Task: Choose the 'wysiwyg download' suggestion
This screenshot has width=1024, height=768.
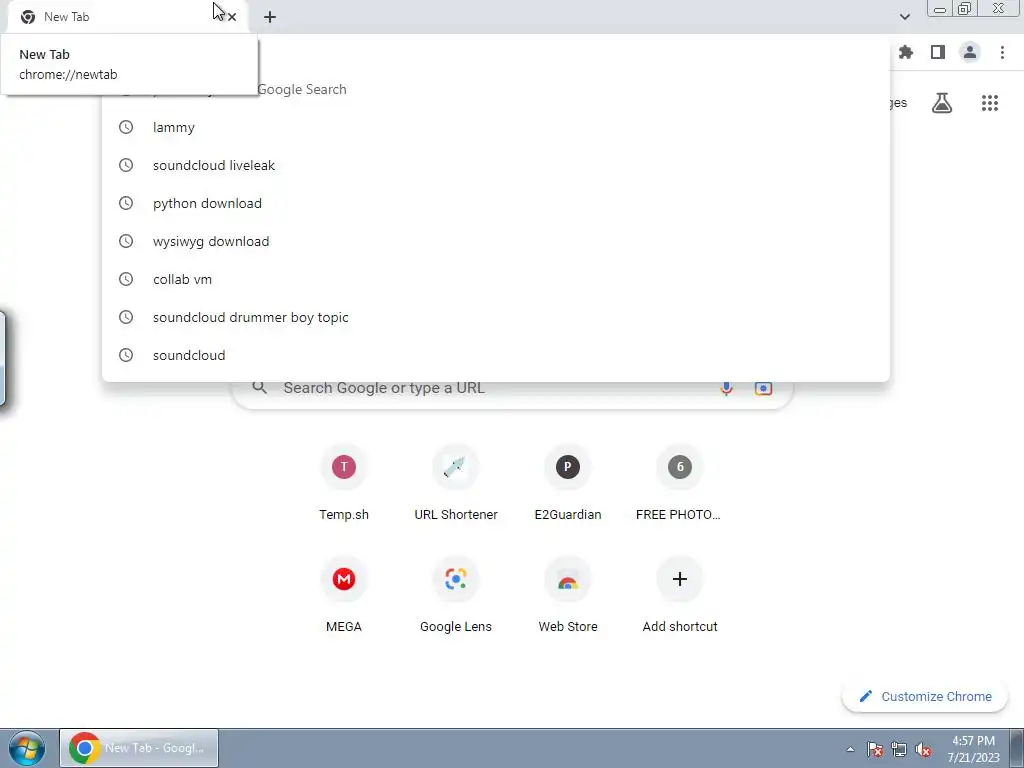Action: [x=496, y=241]
